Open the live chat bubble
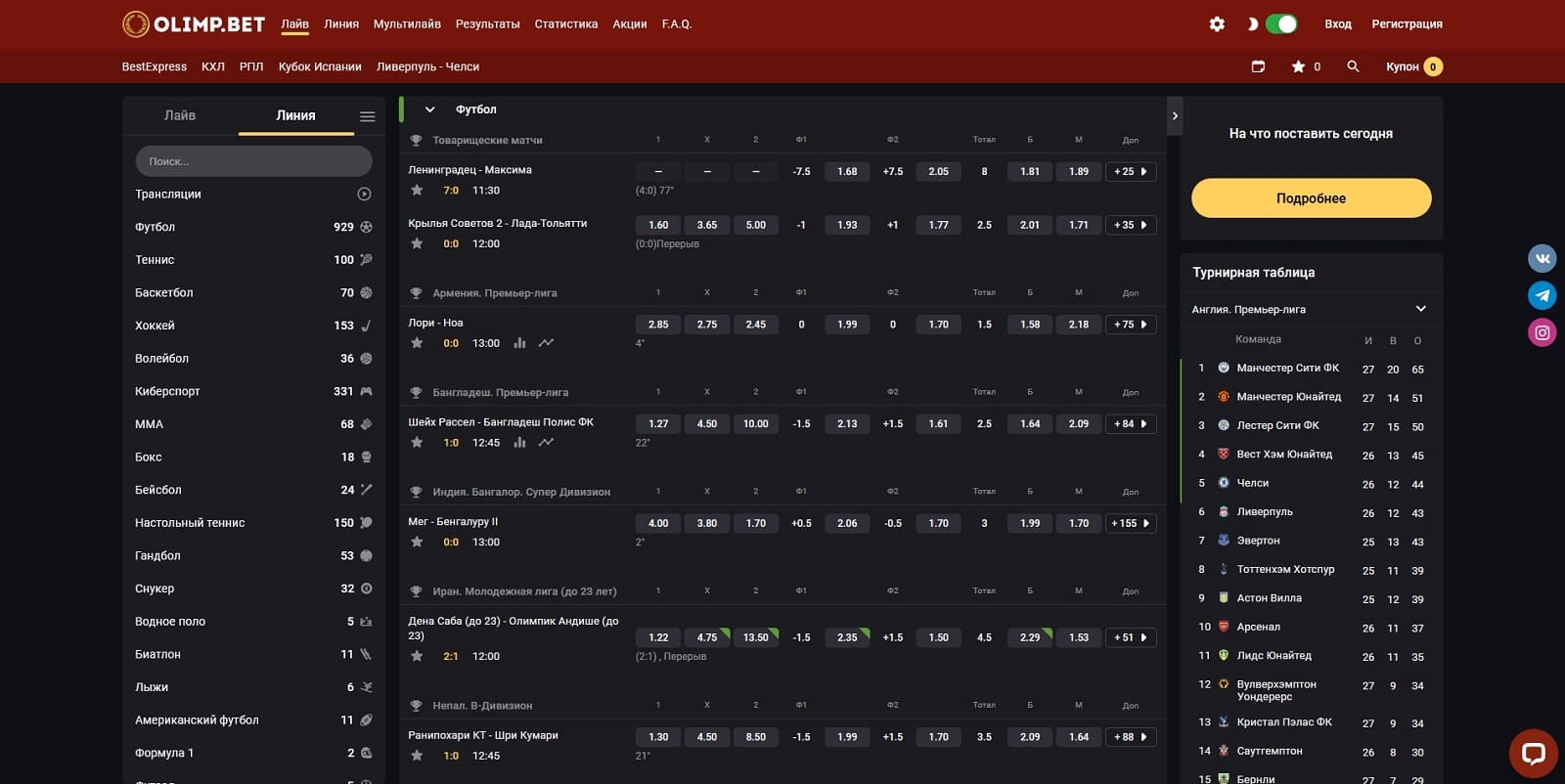 tap(1533, 754)
